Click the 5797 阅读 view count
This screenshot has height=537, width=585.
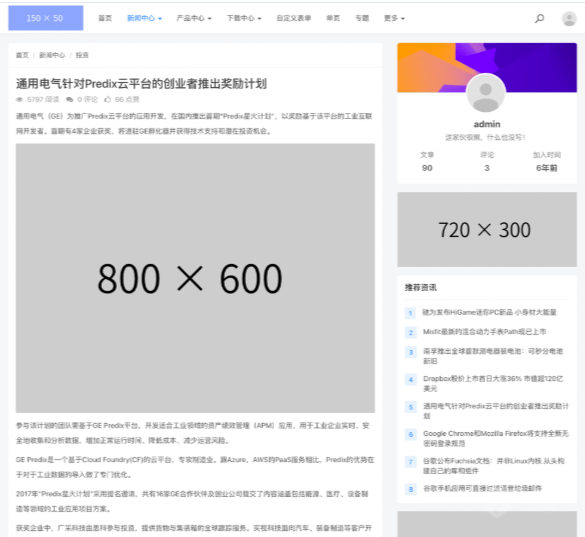43,99
